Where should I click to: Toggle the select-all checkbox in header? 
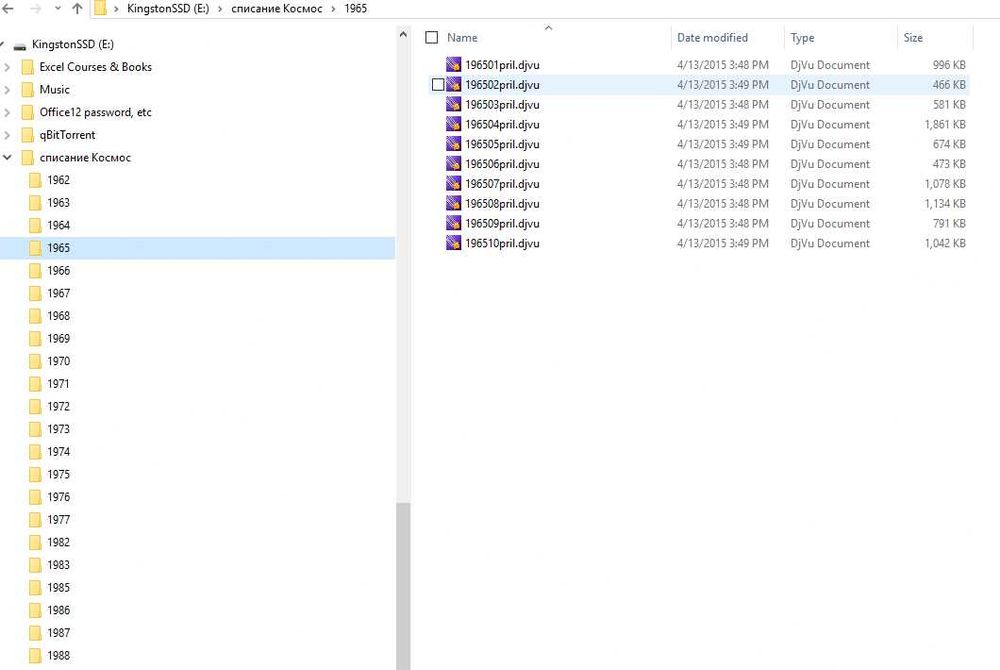[x=432, y=38]
